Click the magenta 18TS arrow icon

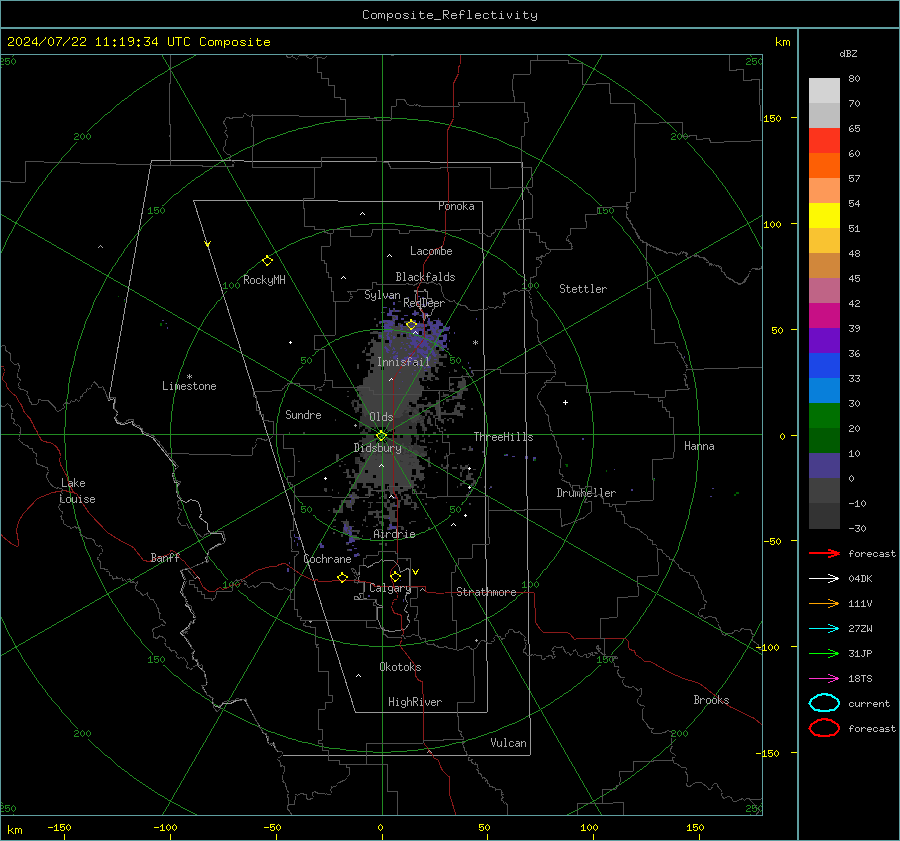(824, 679)
